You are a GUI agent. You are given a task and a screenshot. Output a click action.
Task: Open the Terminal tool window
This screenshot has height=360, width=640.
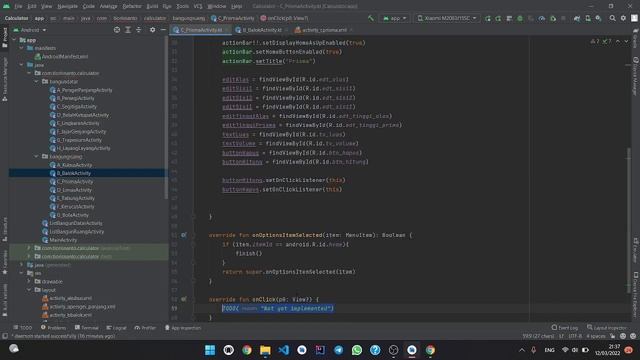coord(87,328)
